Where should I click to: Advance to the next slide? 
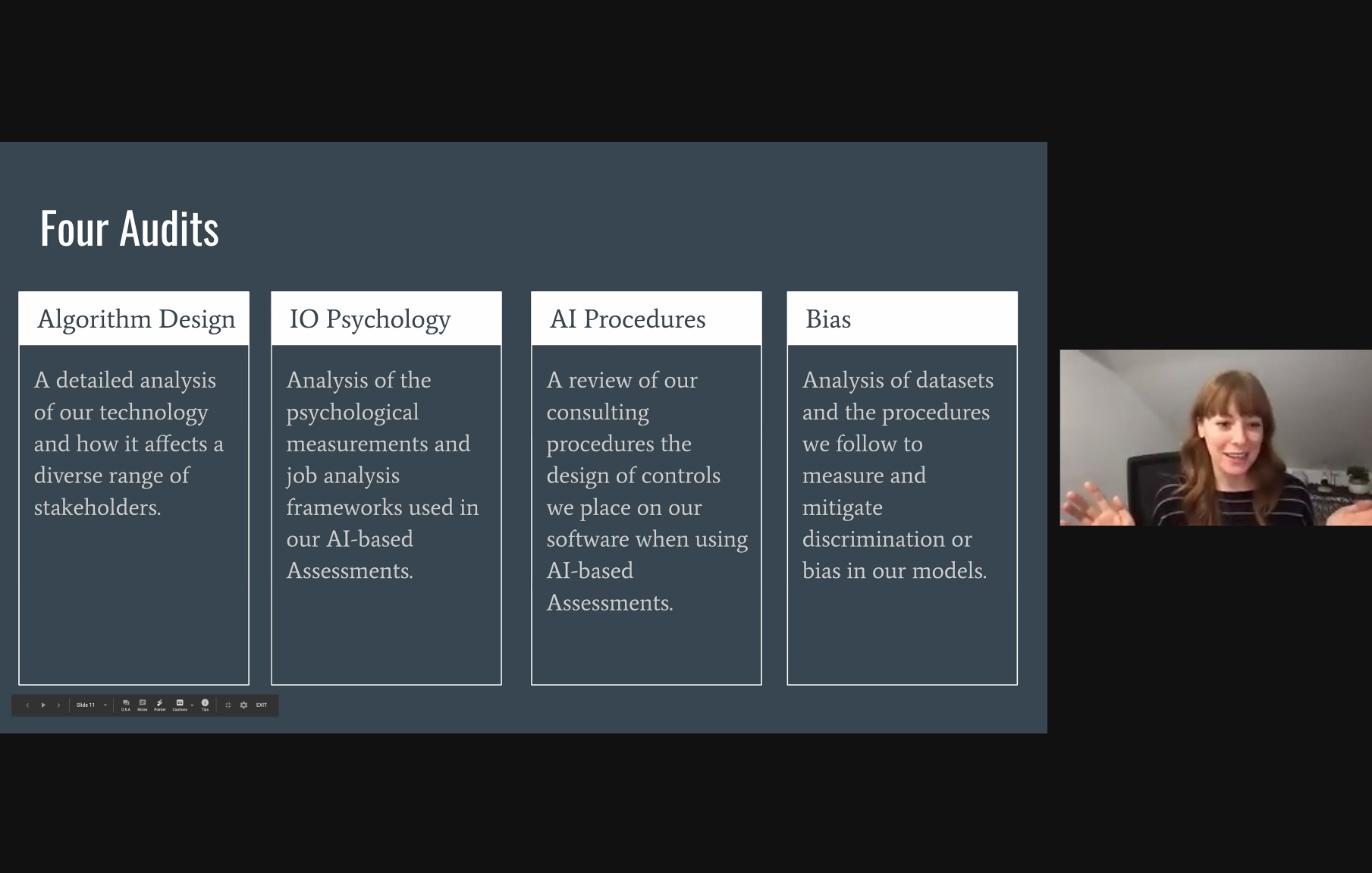point(58,705)
